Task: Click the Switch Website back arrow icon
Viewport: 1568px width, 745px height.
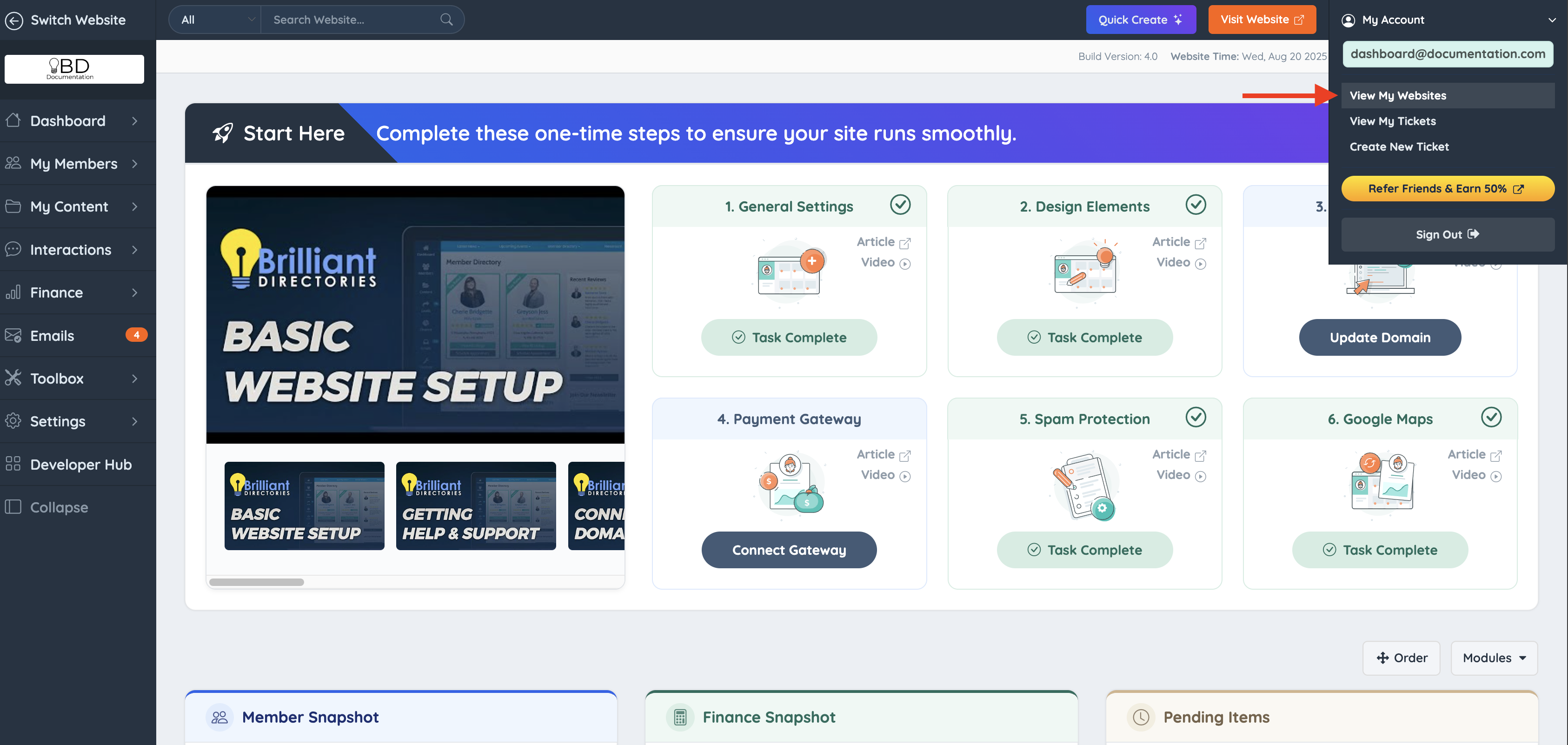Action: [14, 20]
